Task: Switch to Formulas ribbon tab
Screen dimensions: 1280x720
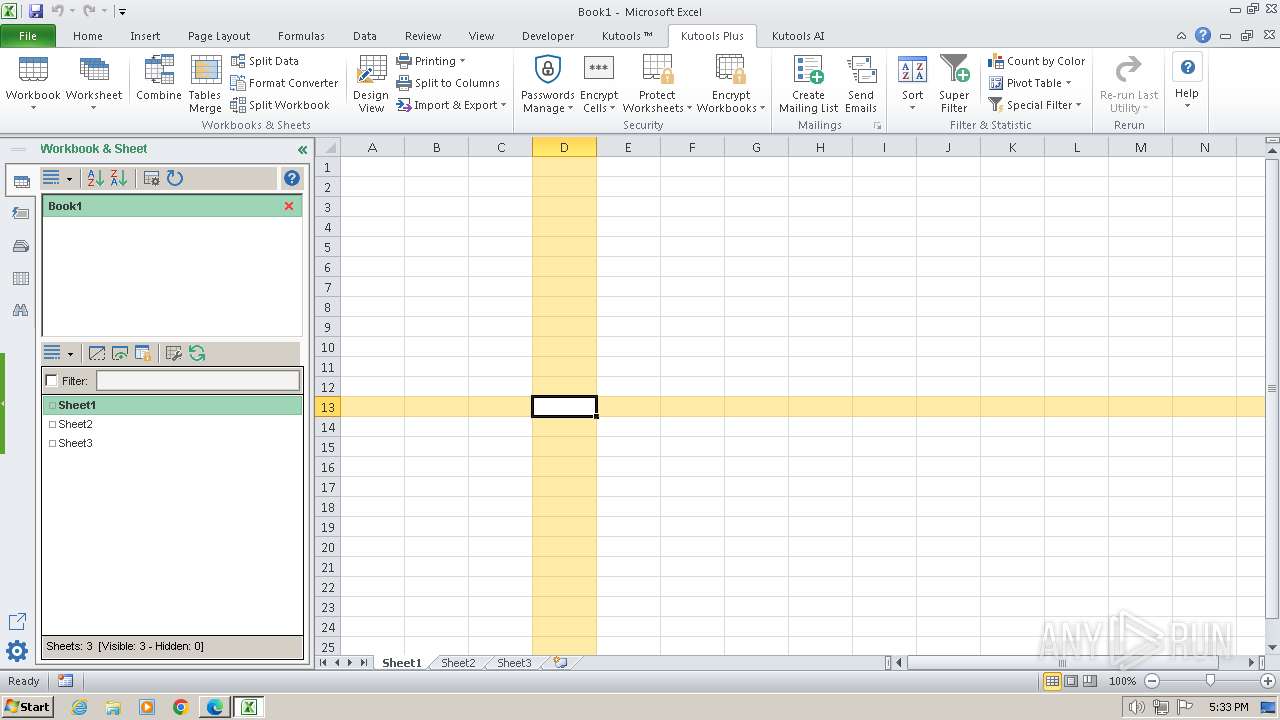Action: pyautogui.click(x=301, y=36)
